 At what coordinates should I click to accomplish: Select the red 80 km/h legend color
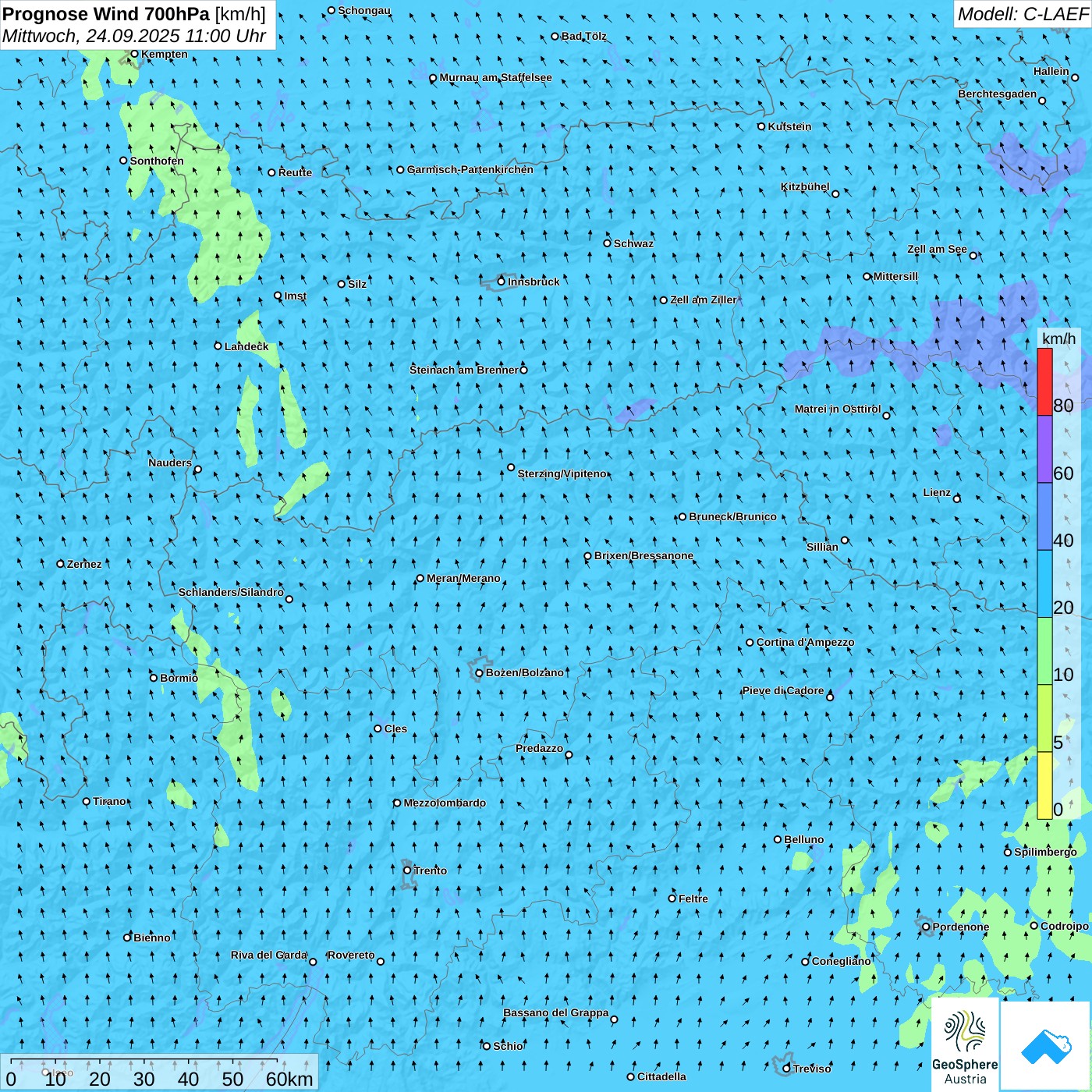pyautogui.click(x=1044, y=381)
